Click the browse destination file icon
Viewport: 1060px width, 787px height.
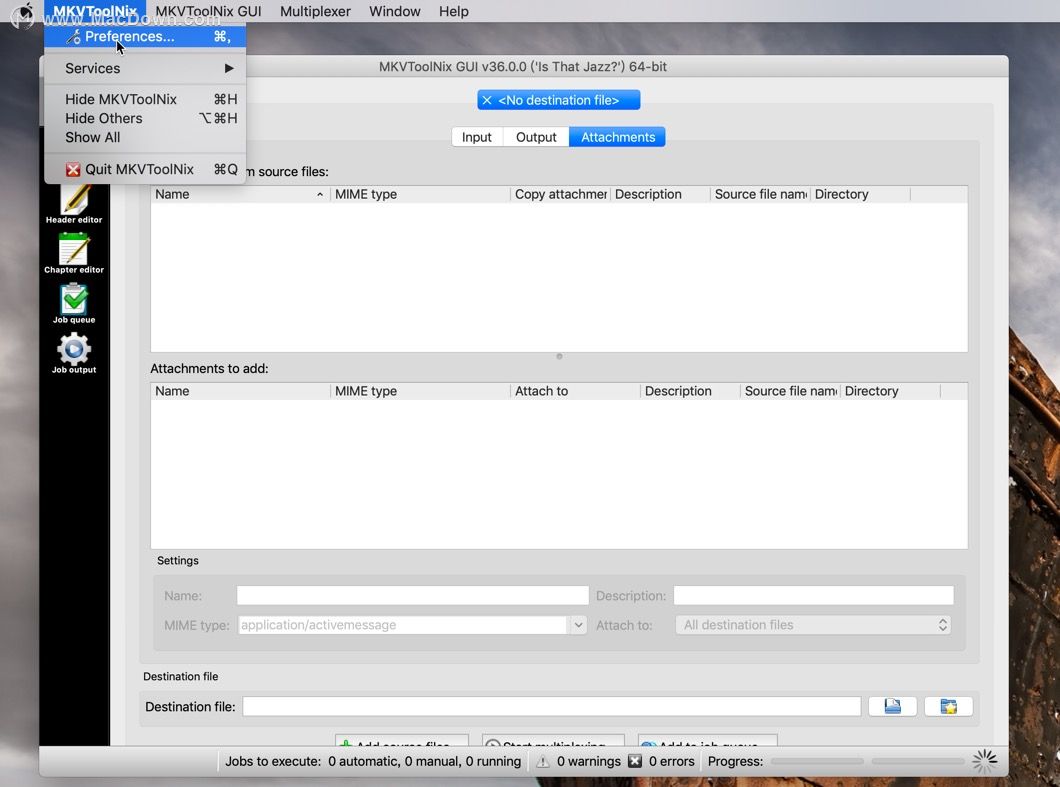tap(892, 707)
